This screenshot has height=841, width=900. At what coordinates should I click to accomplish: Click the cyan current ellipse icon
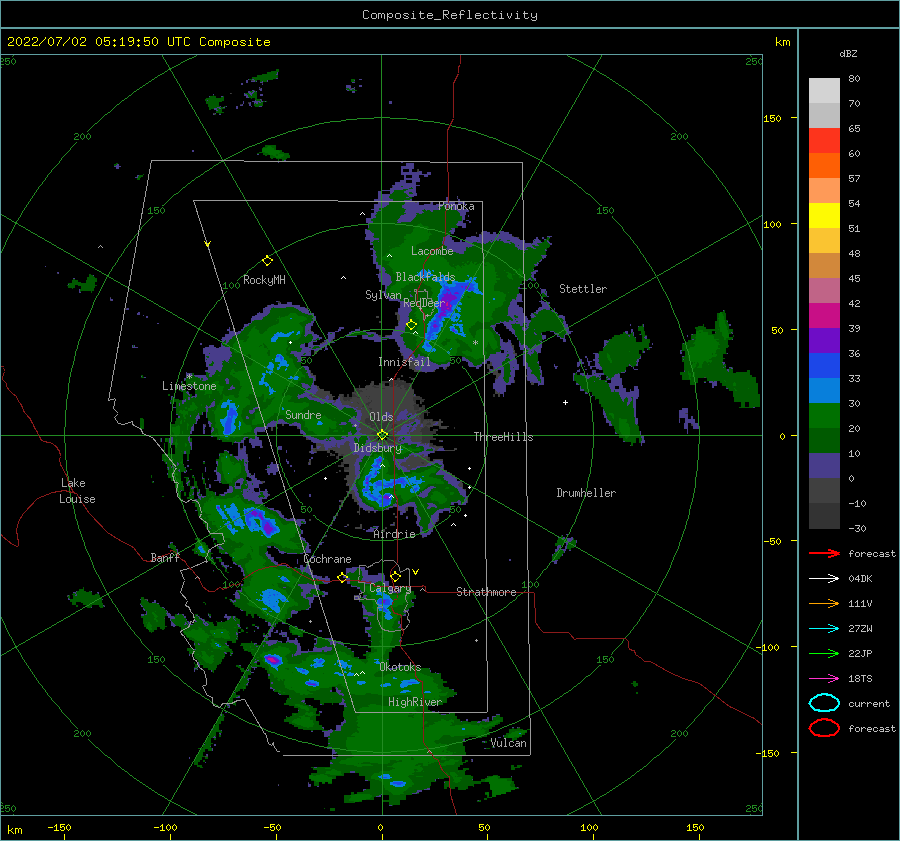(824, 703)
